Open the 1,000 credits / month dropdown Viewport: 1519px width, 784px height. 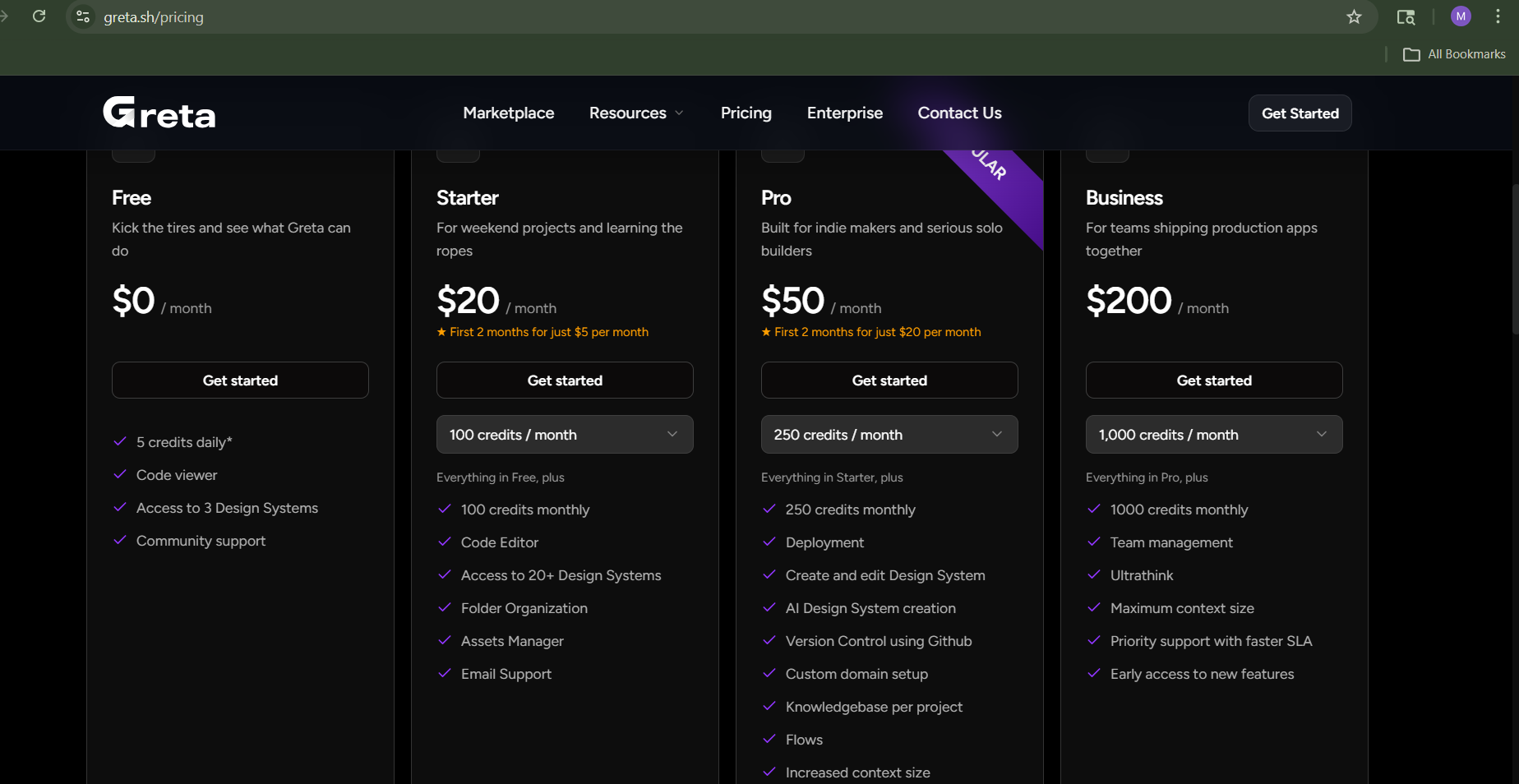click(1214, 435)
